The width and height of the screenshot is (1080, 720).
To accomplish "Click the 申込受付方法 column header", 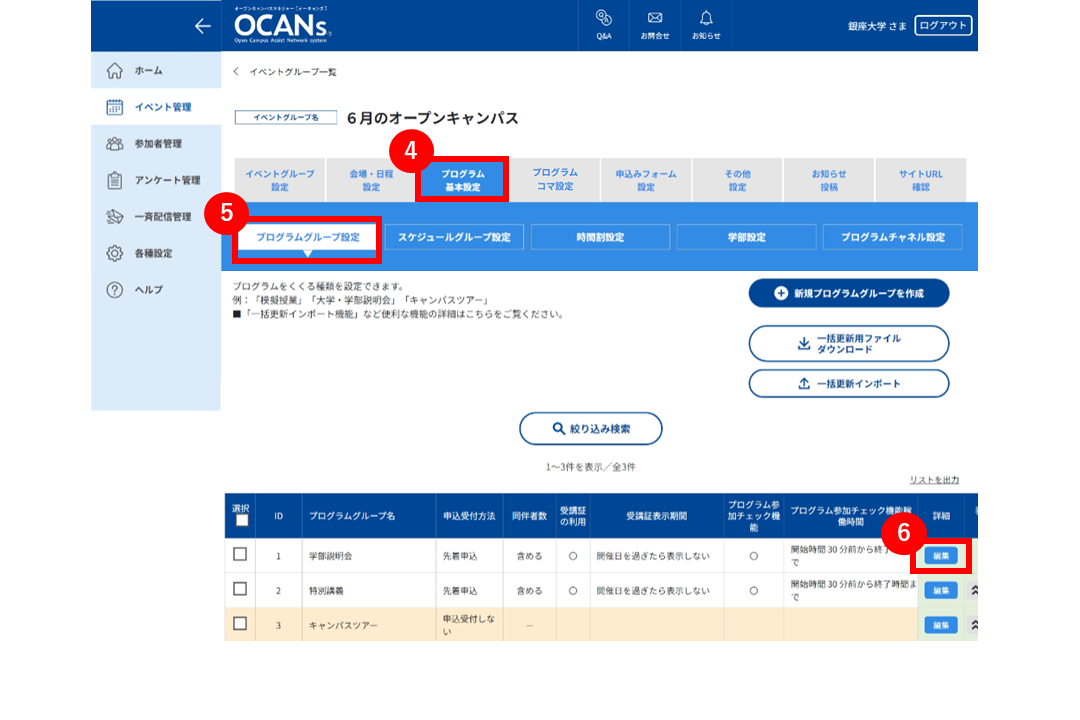I will click(x=469, y=516).
